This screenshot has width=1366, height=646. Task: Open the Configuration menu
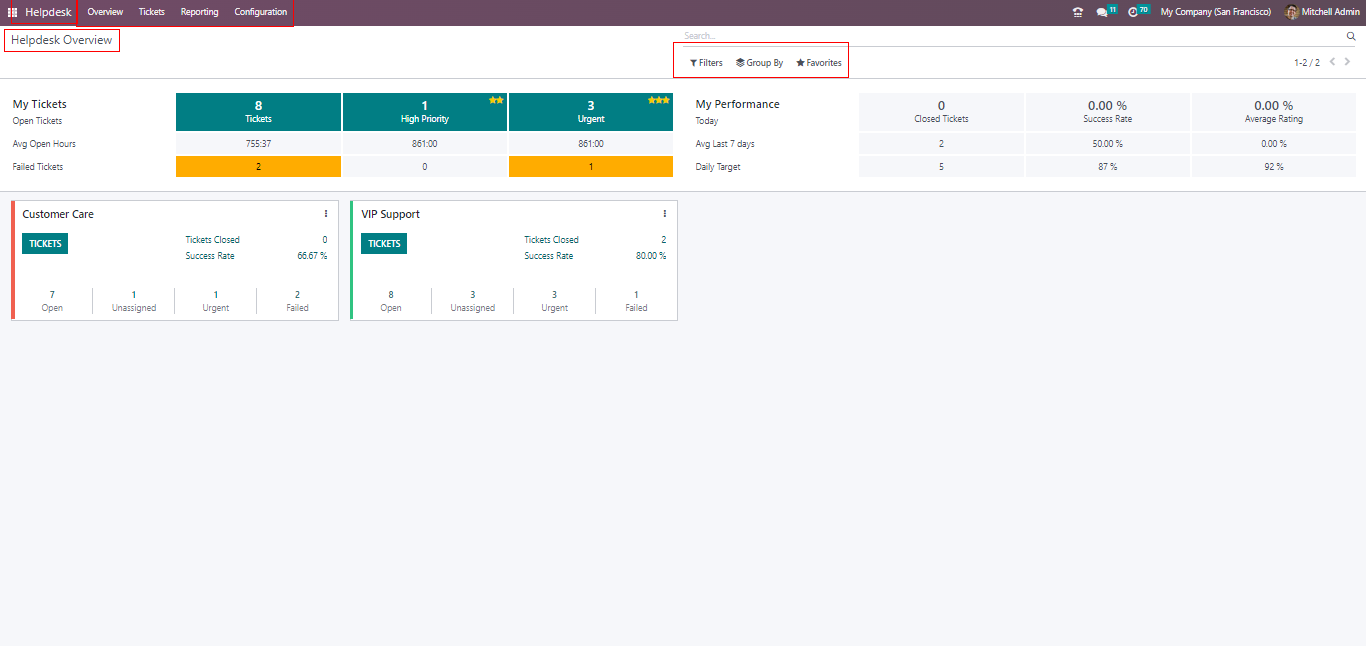(261, 12)
